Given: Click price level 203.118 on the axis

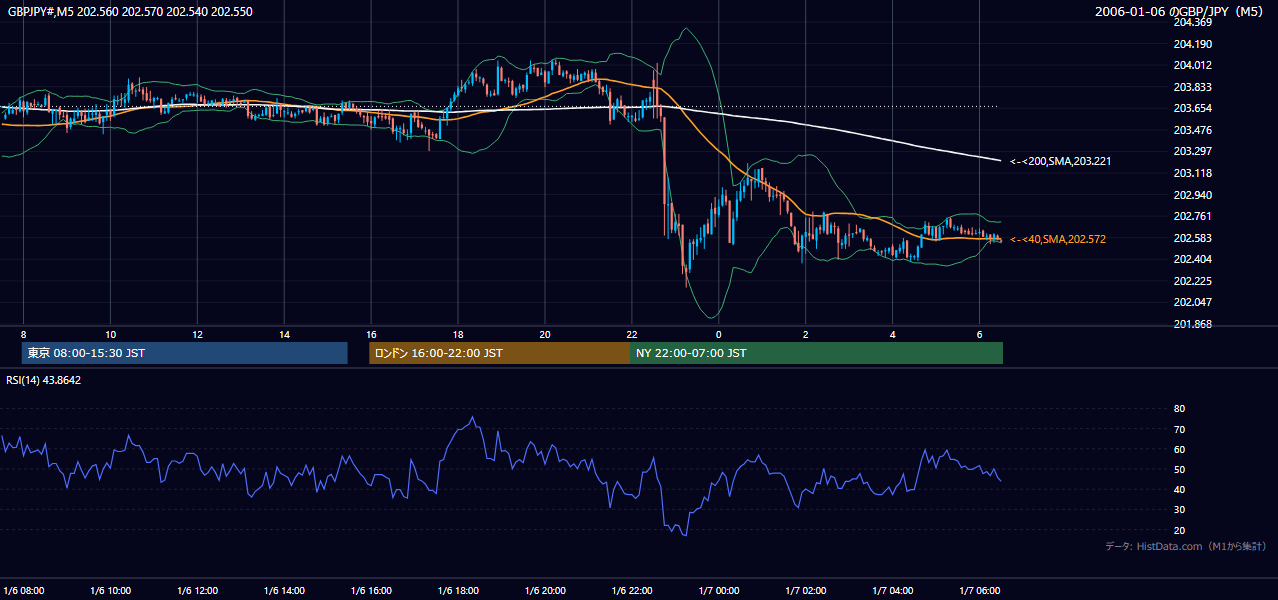Looking at the screenshot, I should 1192,173.
